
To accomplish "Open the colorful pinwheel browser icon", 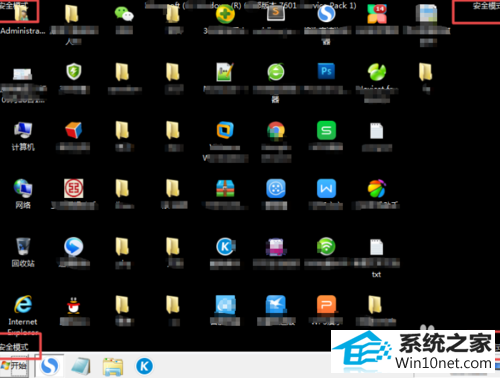I will 377,188.
